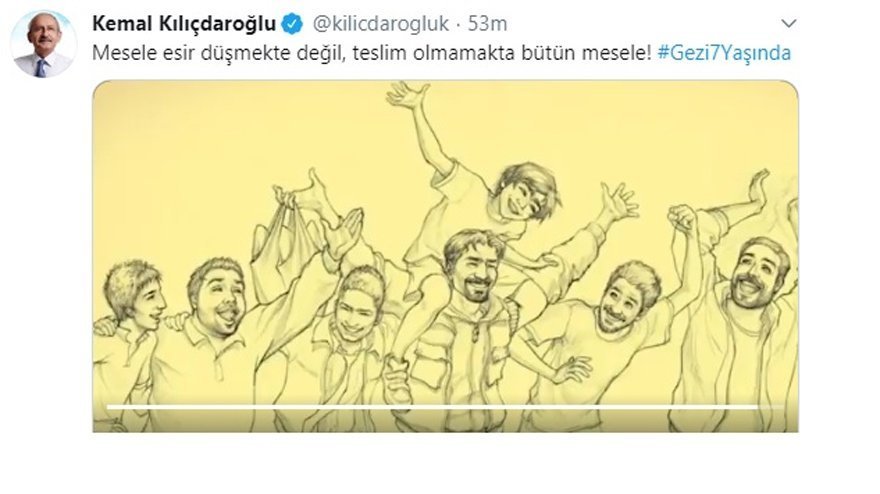Open the #Gezi7Yaşında hashtag link
The height and width of the screenshot is (494, 880).
(724, 53)
